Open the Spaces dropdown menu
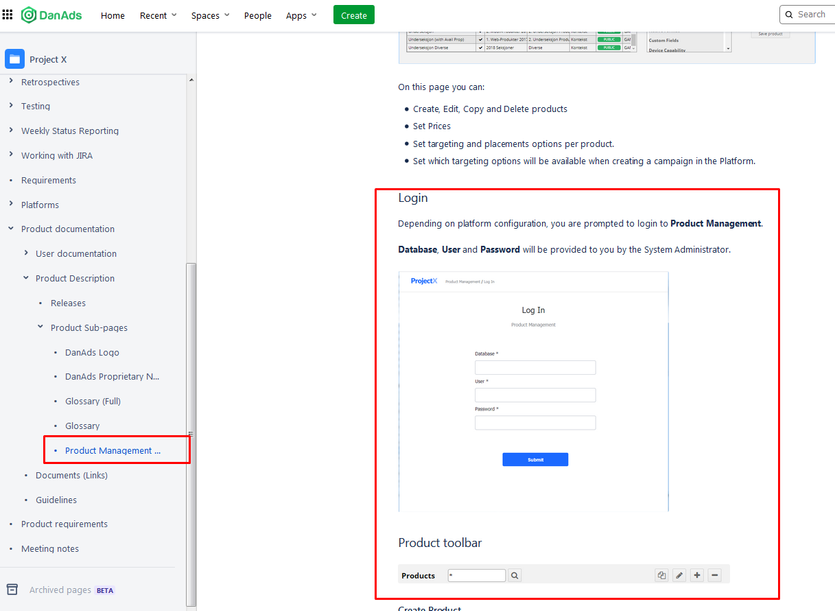 (210, 15)
